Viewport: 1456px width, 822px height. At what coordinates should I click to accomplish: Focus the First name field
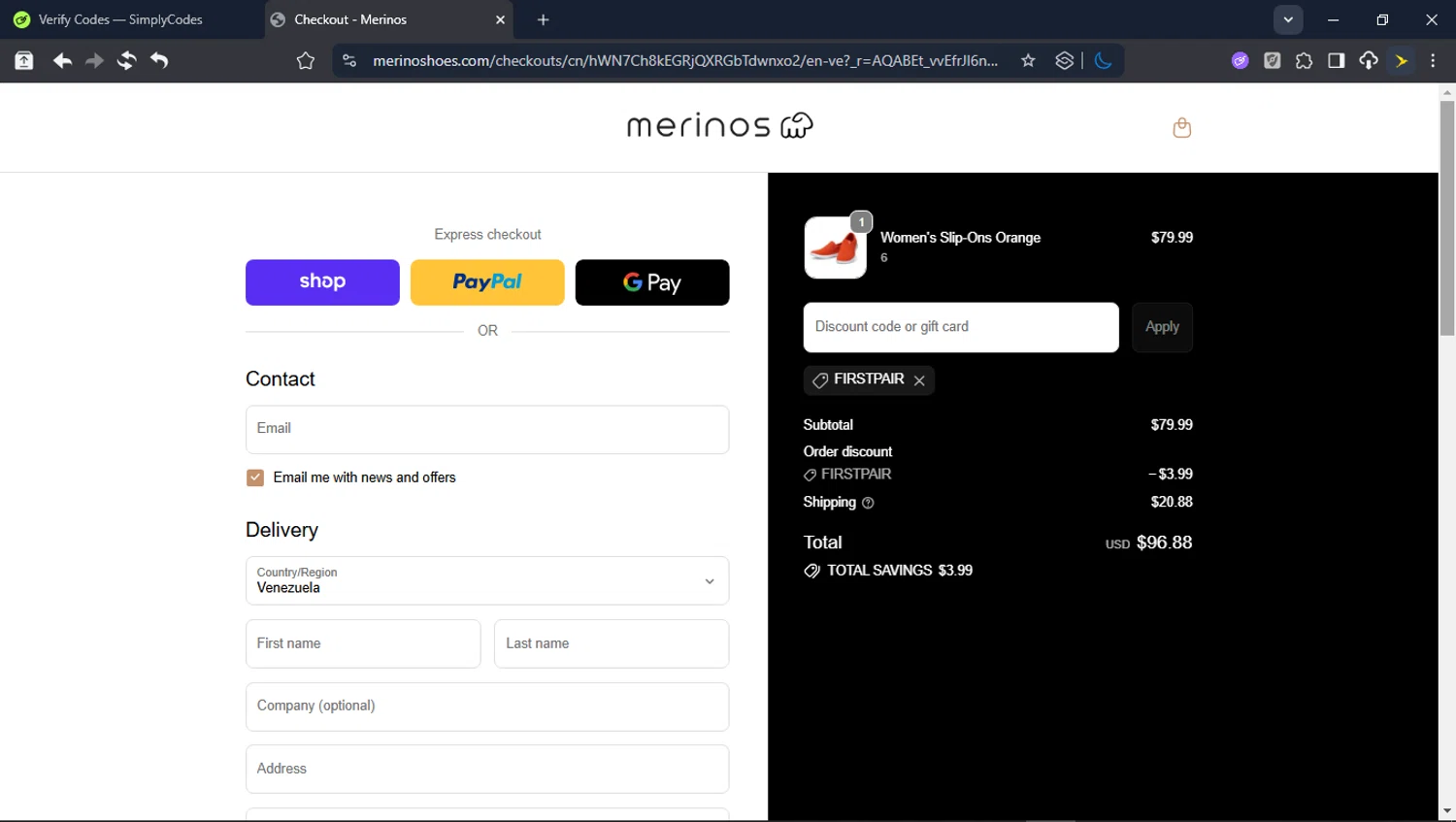(x=363, y=643)
